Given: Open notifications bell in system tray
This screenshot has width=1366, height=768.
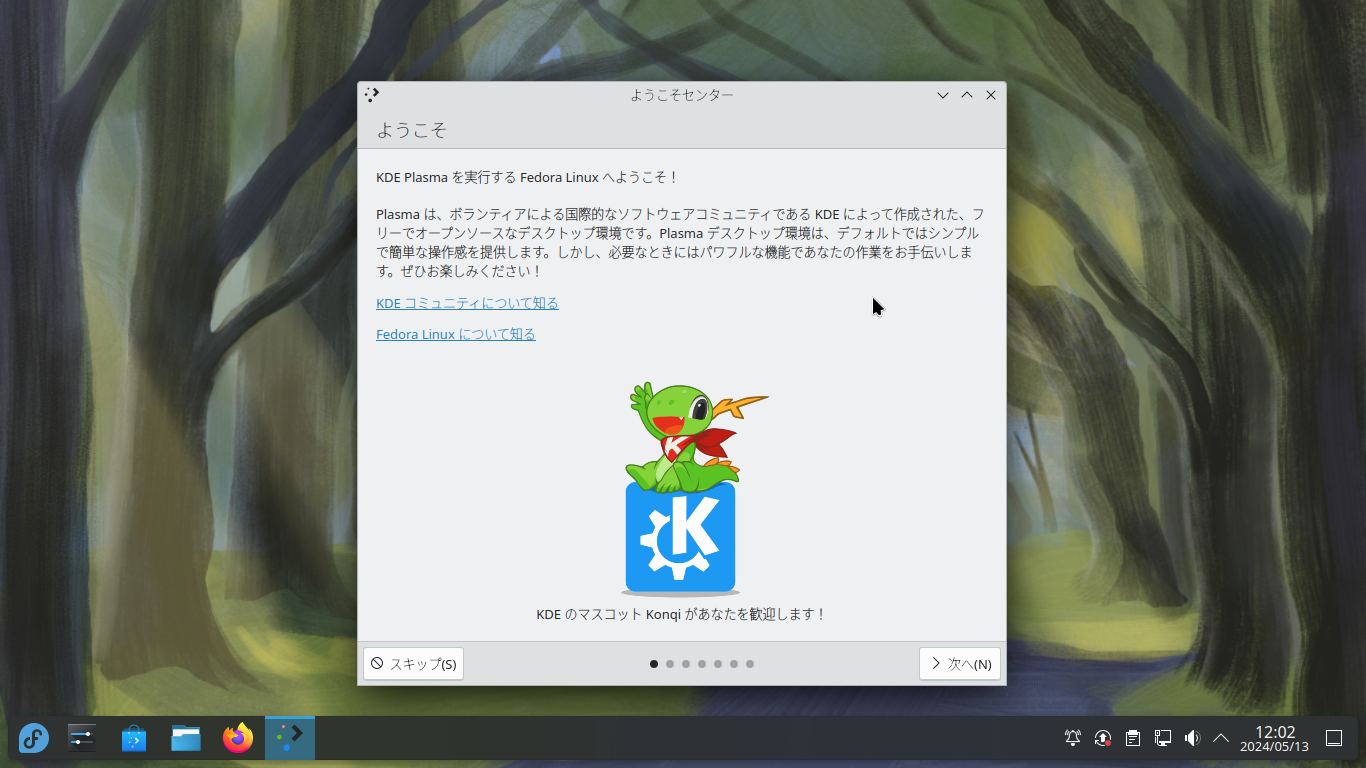Looking at the screenshot, I should point(1073,738).
